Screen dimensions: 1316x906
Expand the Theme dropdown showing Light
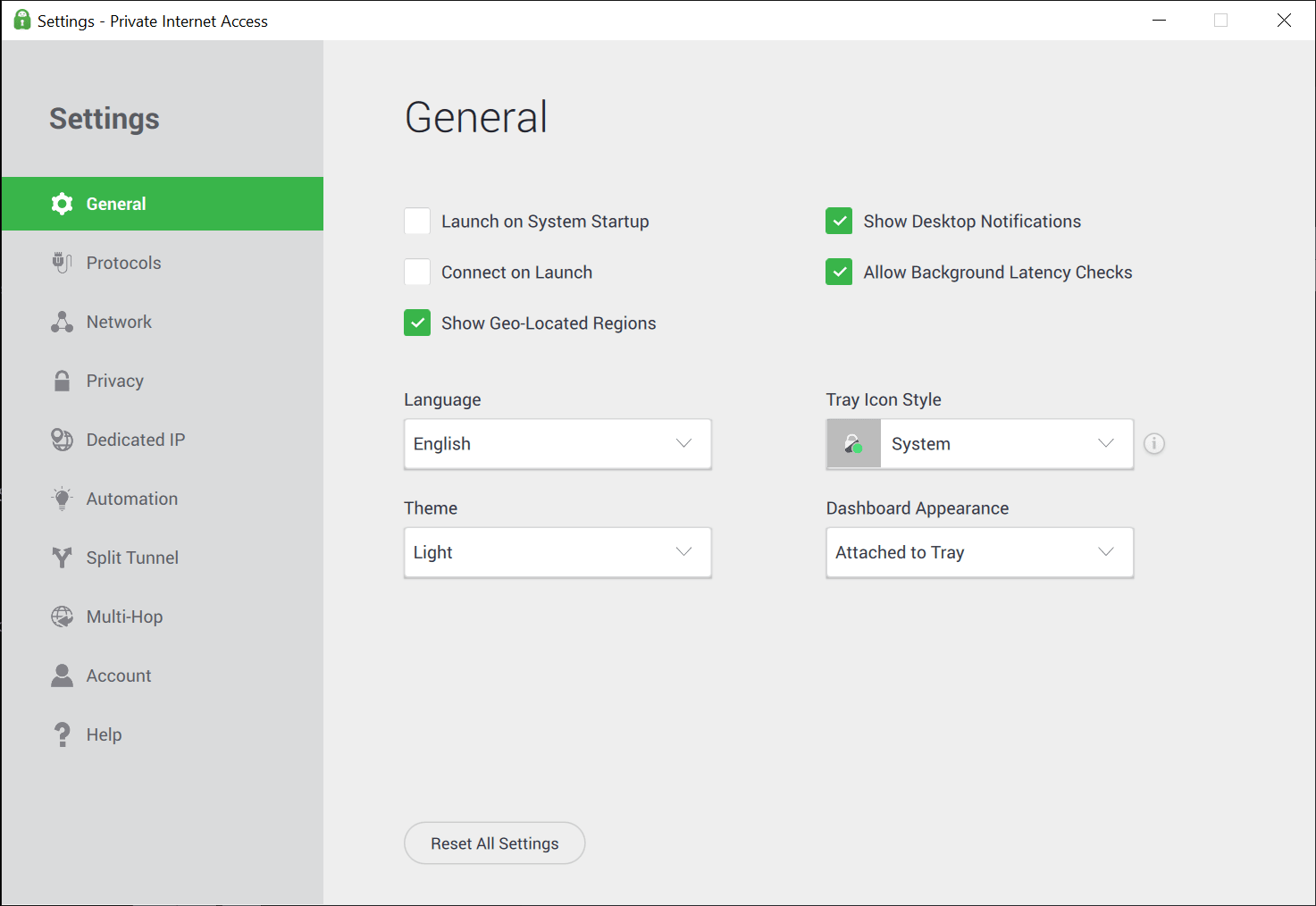click(557, 552)
